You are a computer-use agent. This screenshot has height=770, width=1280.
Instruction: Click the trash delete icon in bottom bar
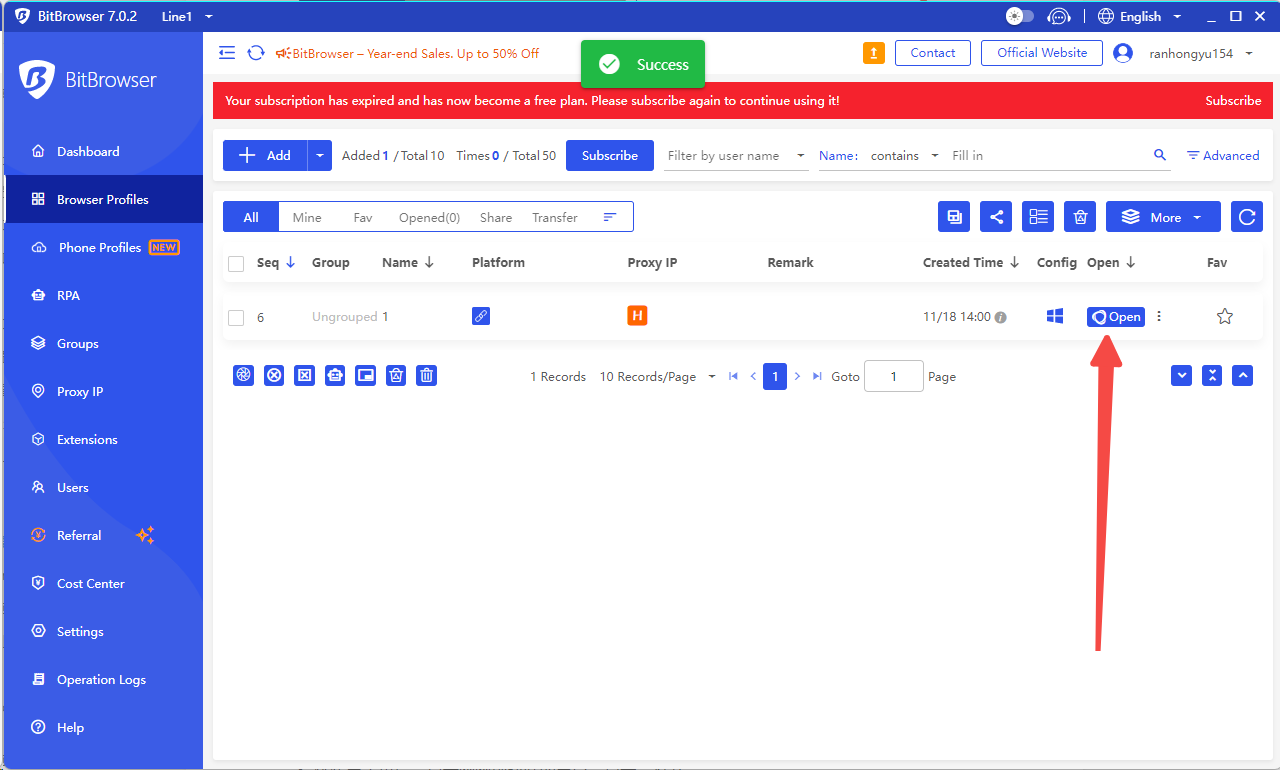[x=427, y=375]
